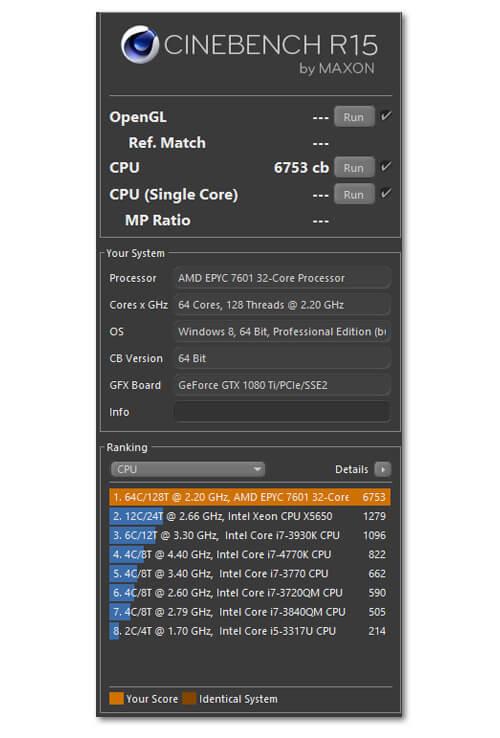The width and height of the screenshot is (500, 738).
Task: Click the Cinebench sphere logo icon
Action: click(140, 45)
